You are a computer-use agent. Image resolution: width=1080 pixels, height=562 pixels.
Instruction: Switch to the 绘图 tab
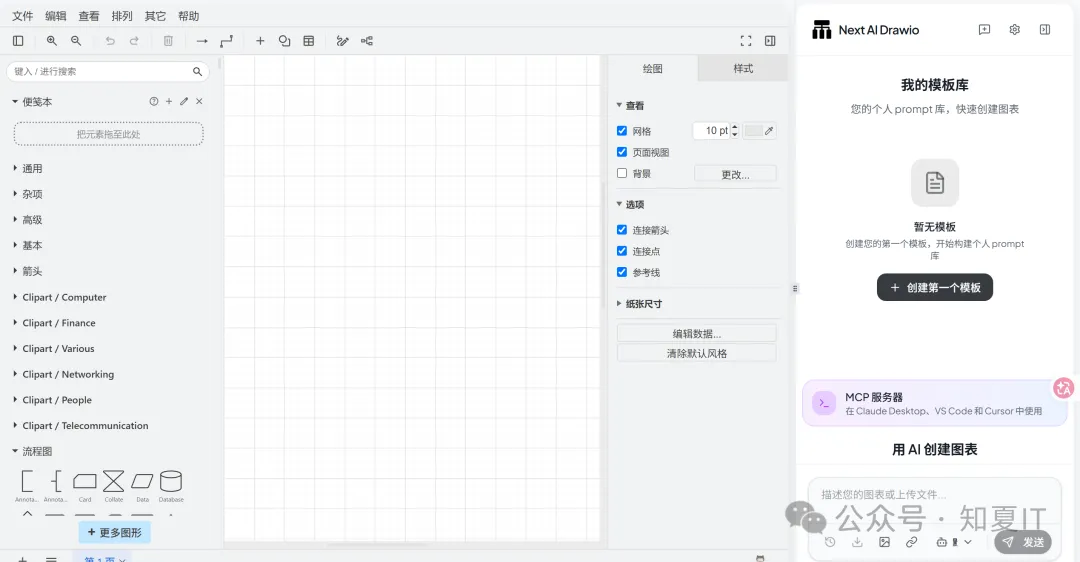tap(652, 68)
